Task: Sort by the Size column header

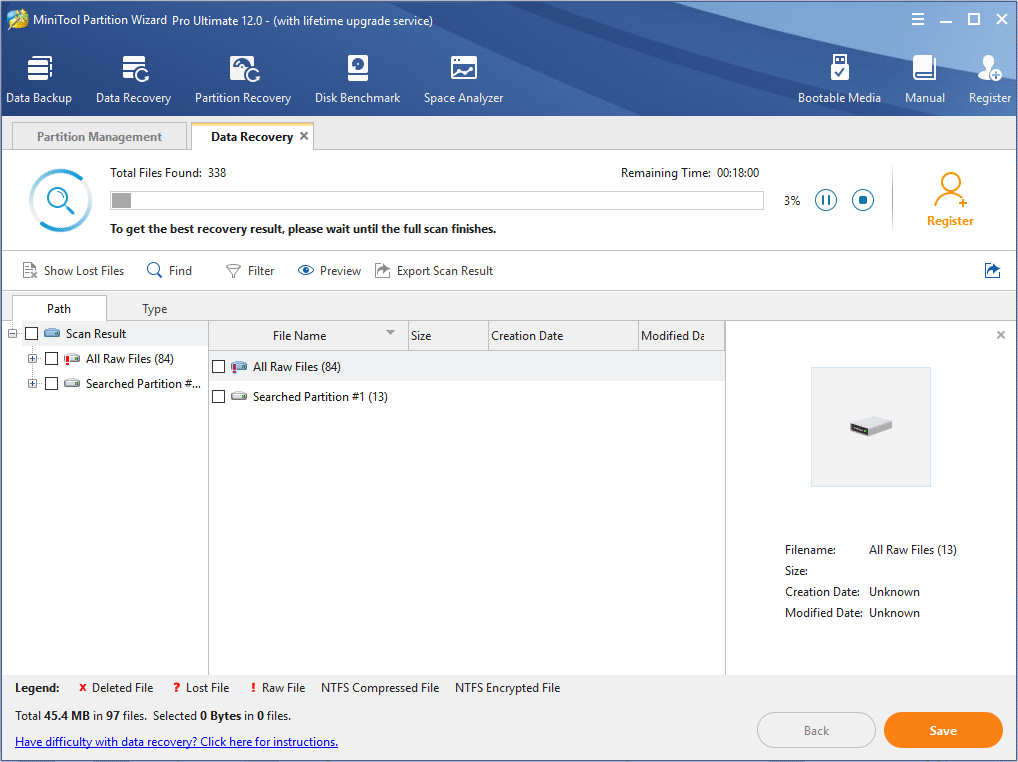Action: tap(448, 336)
